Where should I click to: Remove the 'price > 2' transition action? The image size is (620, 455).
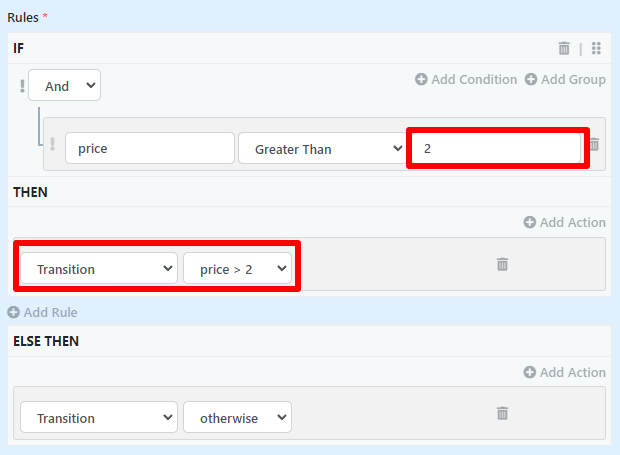pos(502,264)
